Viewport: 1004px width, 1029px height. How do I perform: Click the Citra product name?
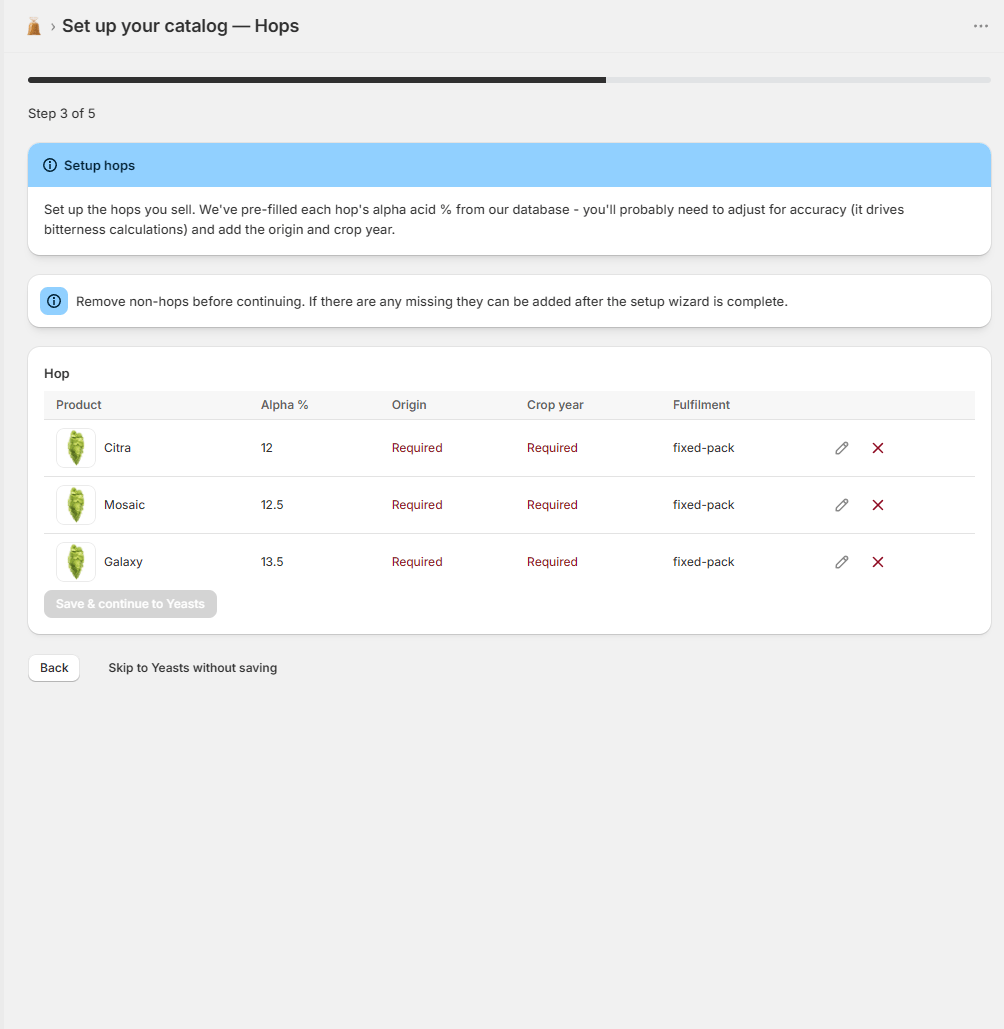pyautogui.click(x=117, y=448)
